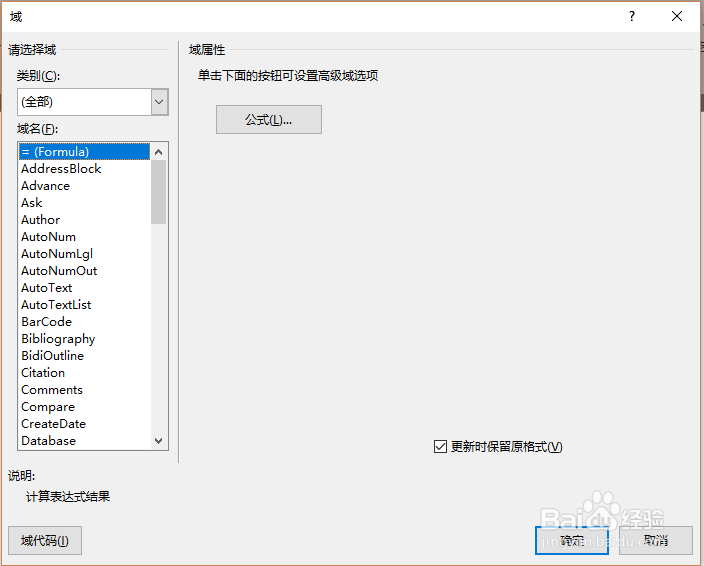
Task: Select CreateDate in the field list
Action: [84, 424]
